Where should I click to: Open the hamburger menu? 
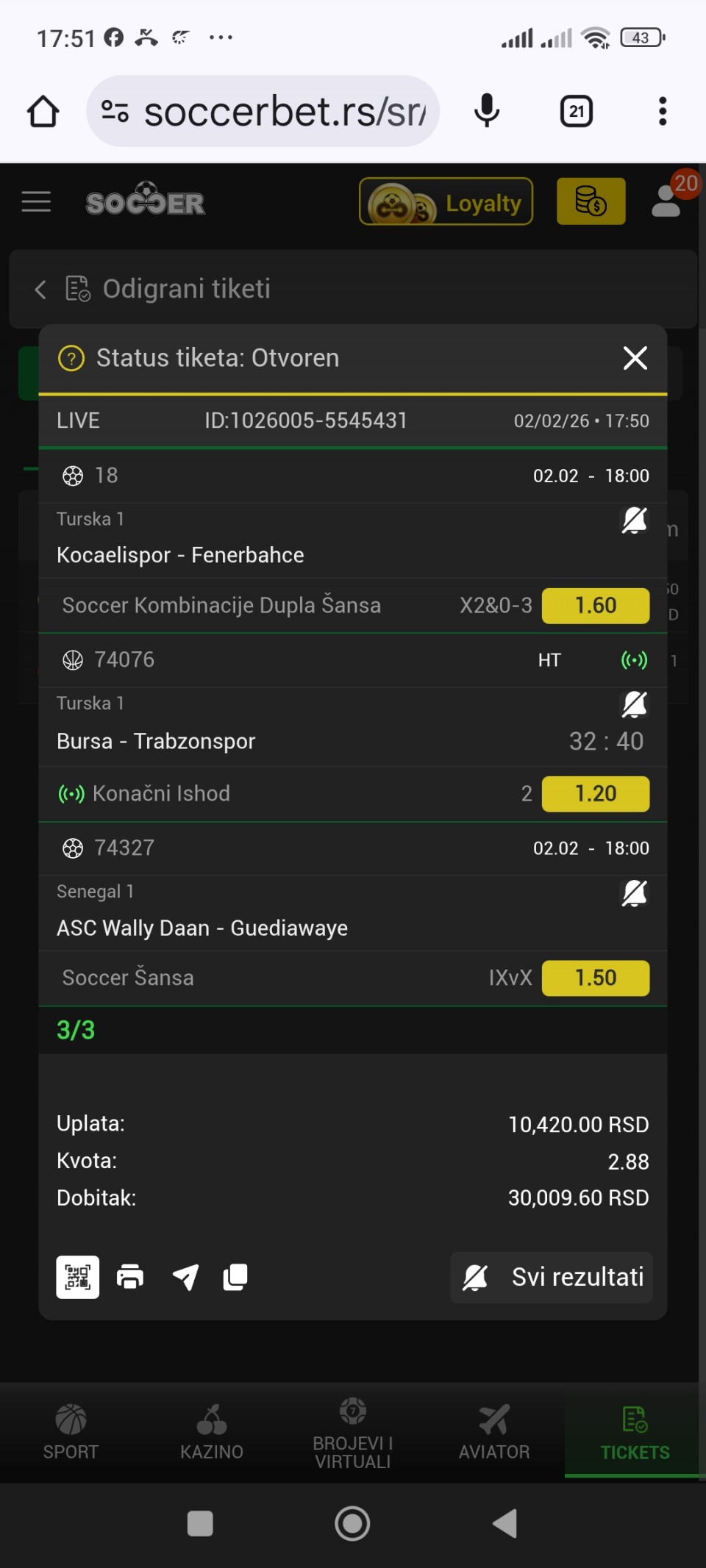coord(36,201)
